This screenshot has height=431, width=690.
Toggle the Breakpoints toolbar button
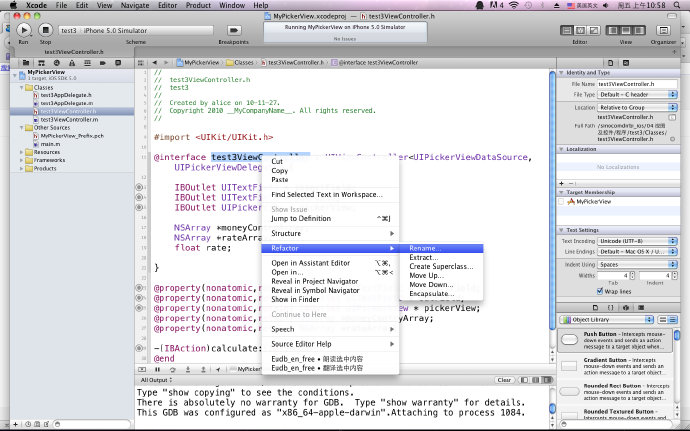tap(234, 30)
